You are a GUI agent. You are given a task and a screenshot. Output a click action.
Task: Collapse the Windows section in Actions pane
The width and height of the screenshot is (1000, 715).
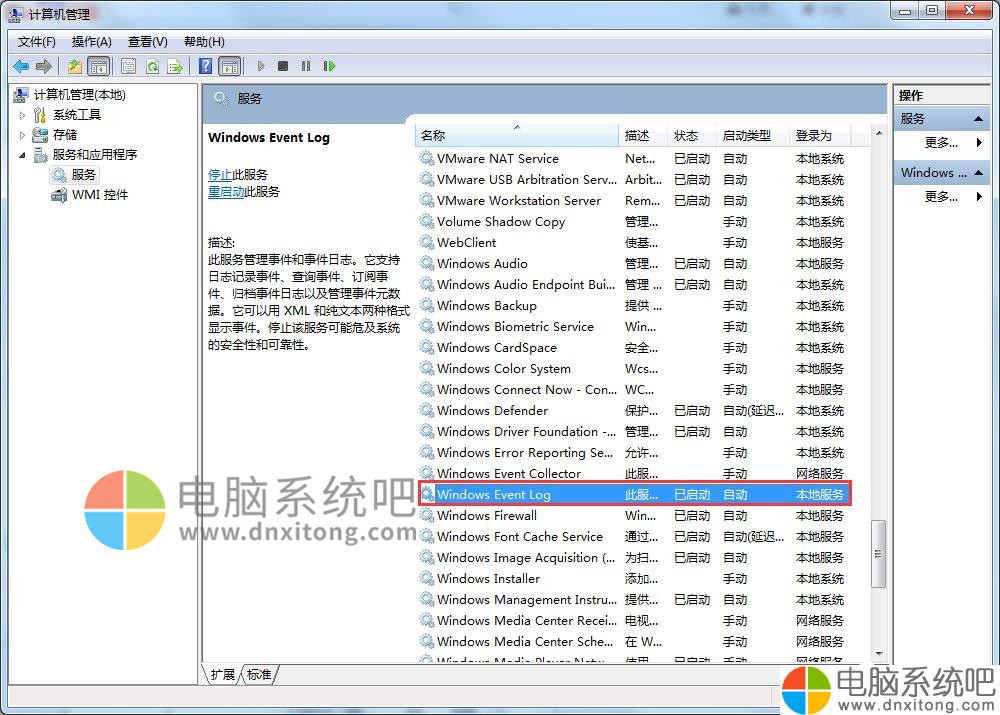click(978, 173)
